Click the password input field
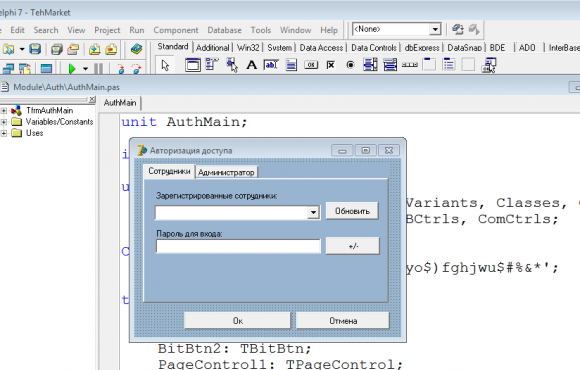Image resolution: width=580 pixels, height=370 pixels. pyautogui.click(x=238, y=246)
